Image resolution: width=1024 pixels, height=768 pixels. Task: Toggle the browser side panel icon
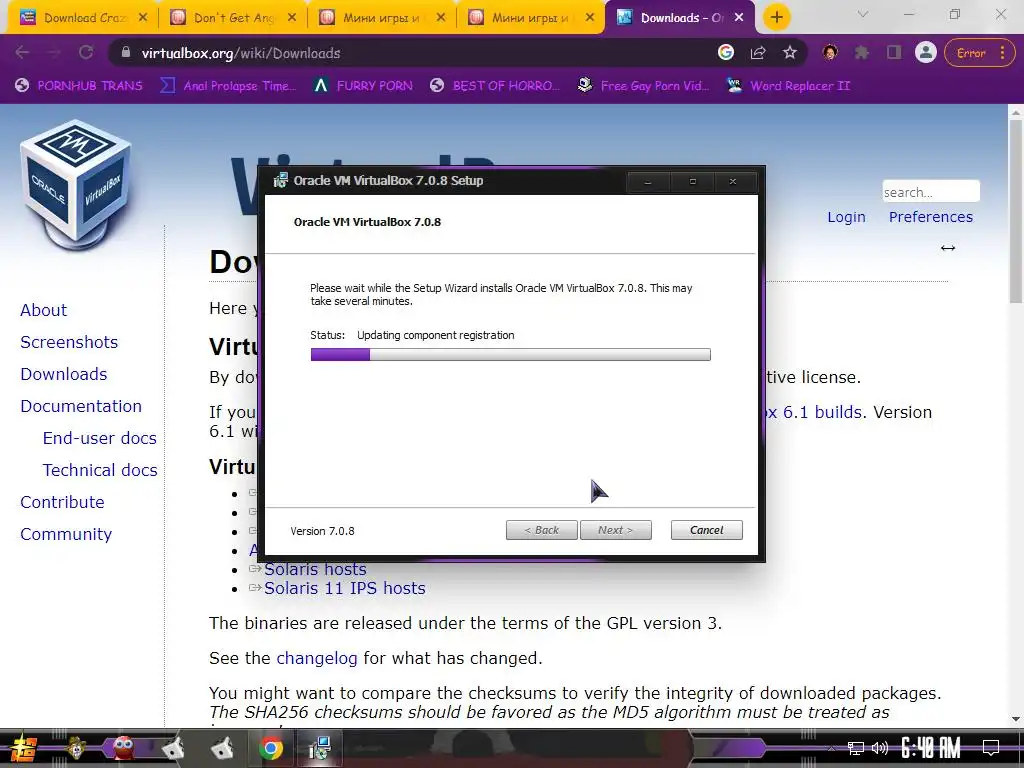click(893, 52)
